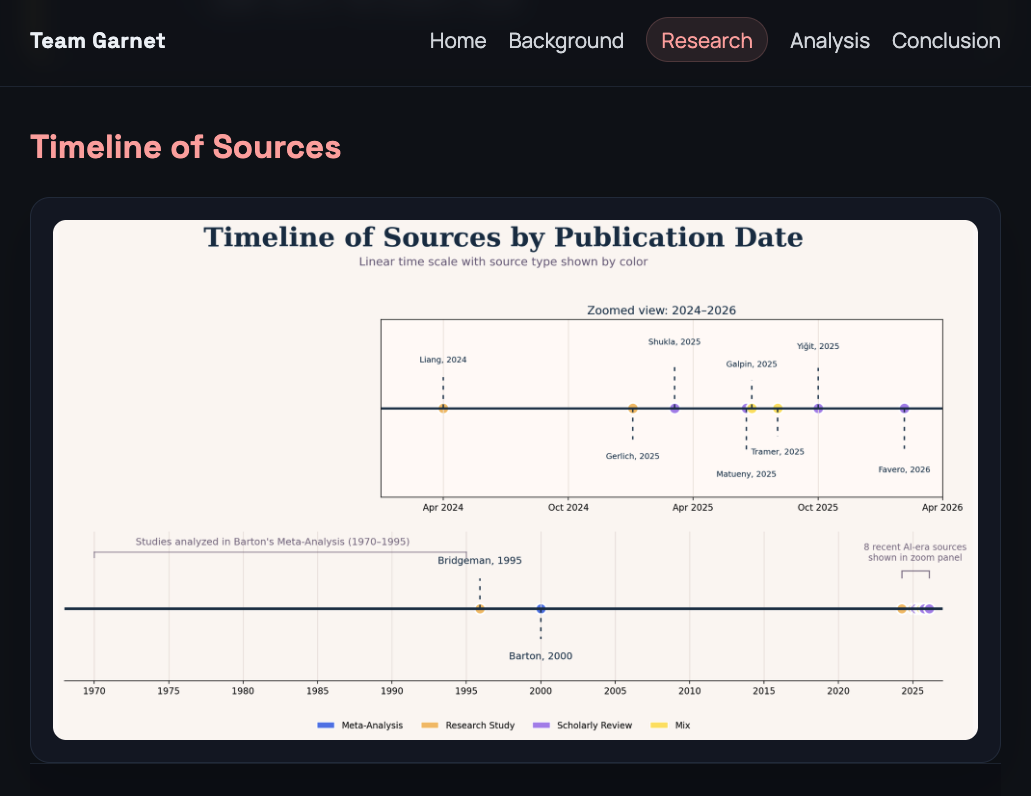Click the Meta-Analysis legend text
This screenshot has height=796, width=1031.
372,726
